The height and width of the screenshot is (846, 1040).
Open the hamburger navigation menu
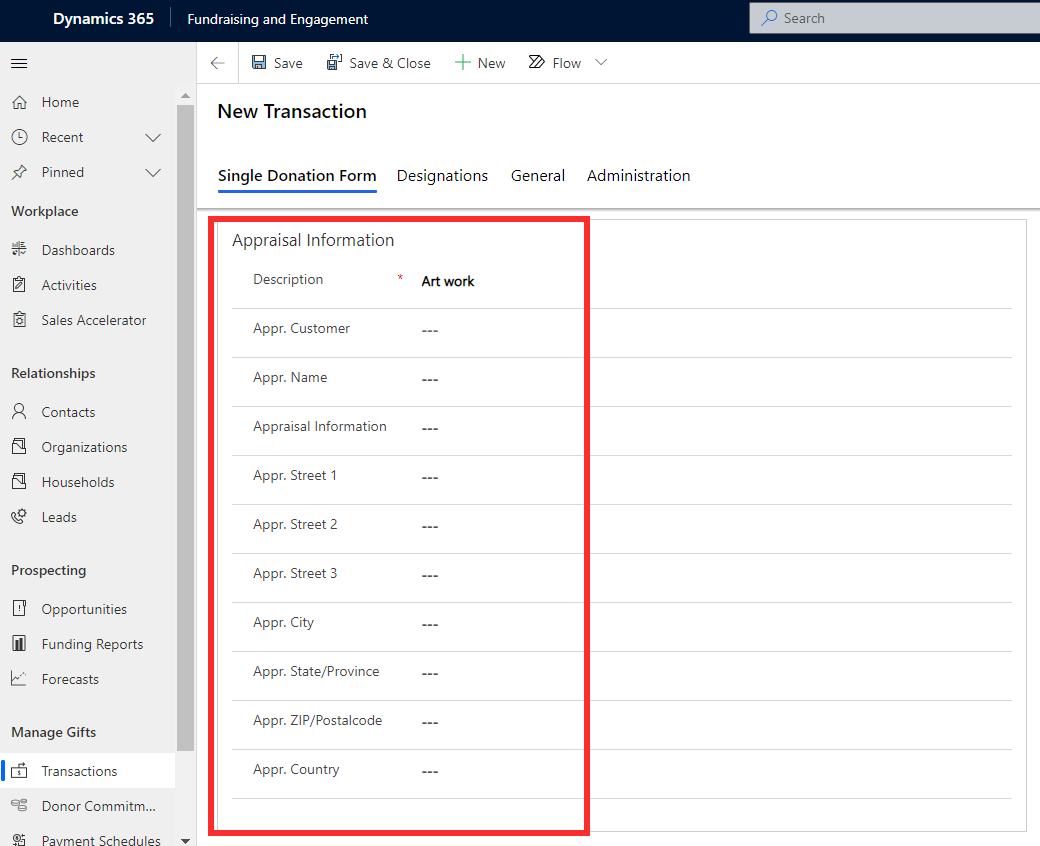[19, 64]
